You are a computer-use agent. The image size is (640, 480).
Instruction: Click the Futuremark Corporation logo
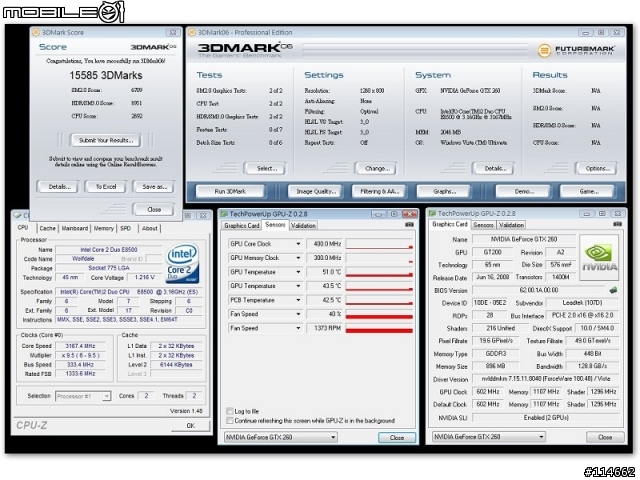pos(576,50)
